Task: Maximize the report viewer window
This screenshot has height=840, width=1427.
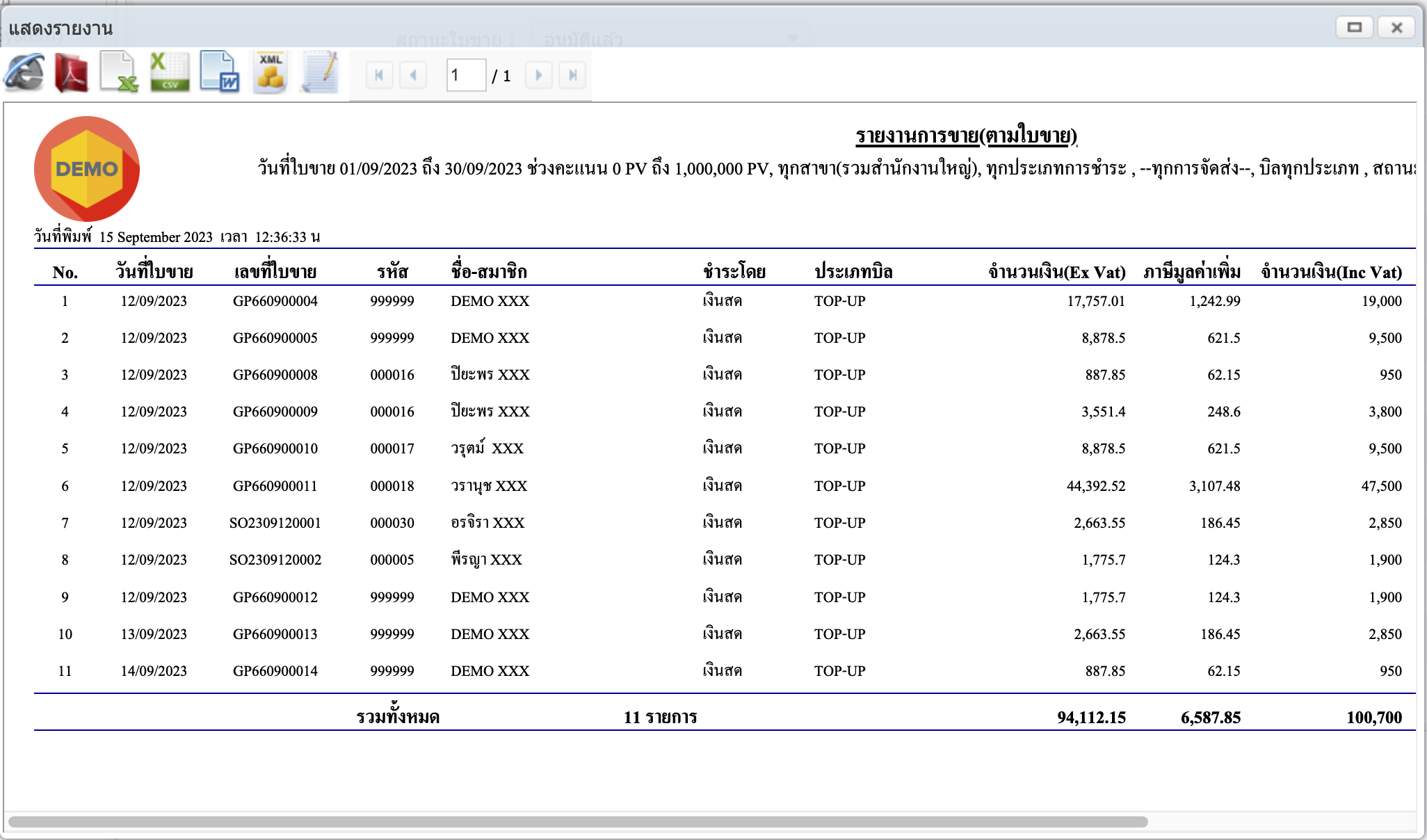Action: click(1354, 28)
